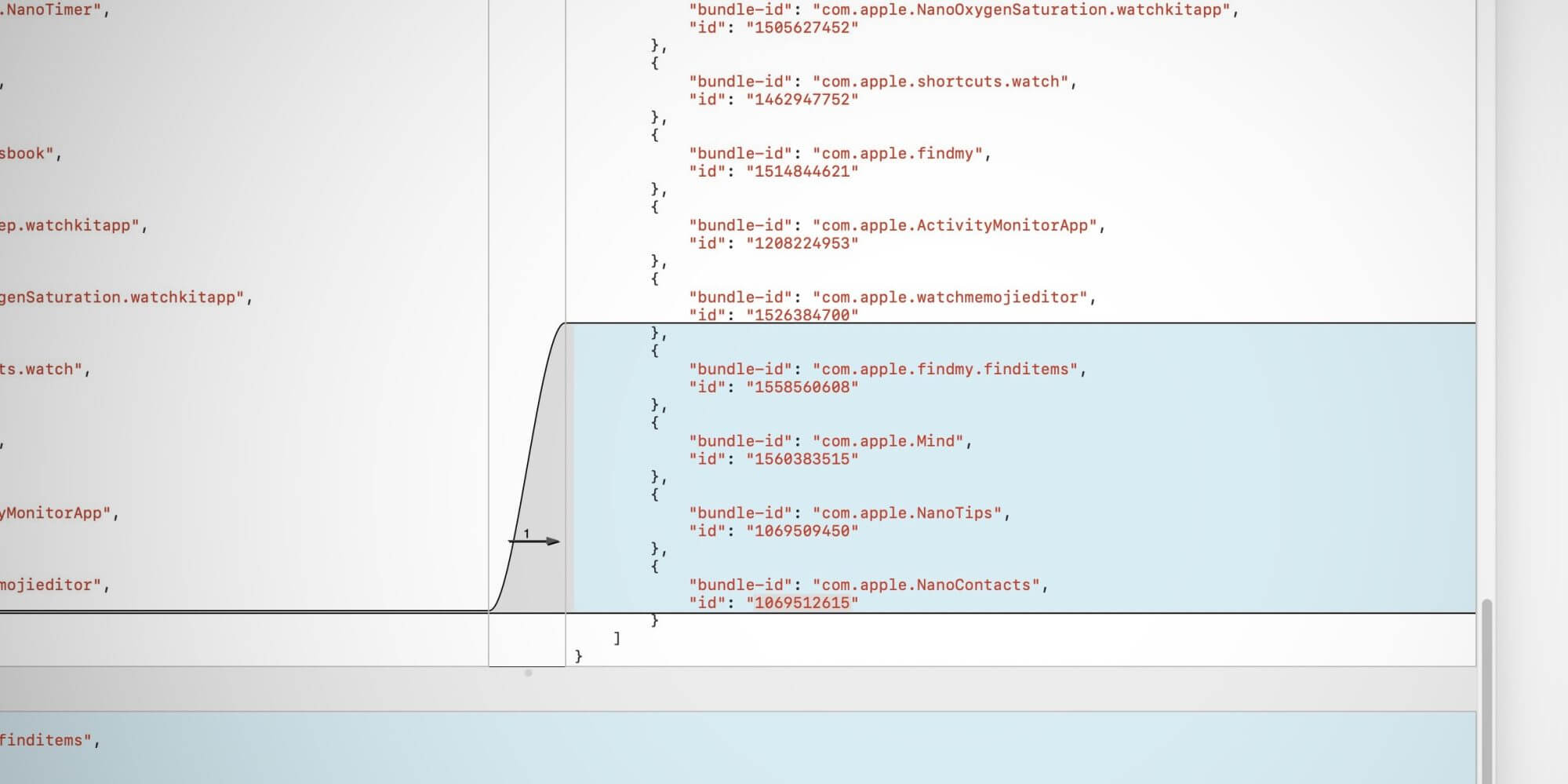
Task: Click the com.apple.findmy.finditems bundle-id line
Action: (x=887, y=369)
